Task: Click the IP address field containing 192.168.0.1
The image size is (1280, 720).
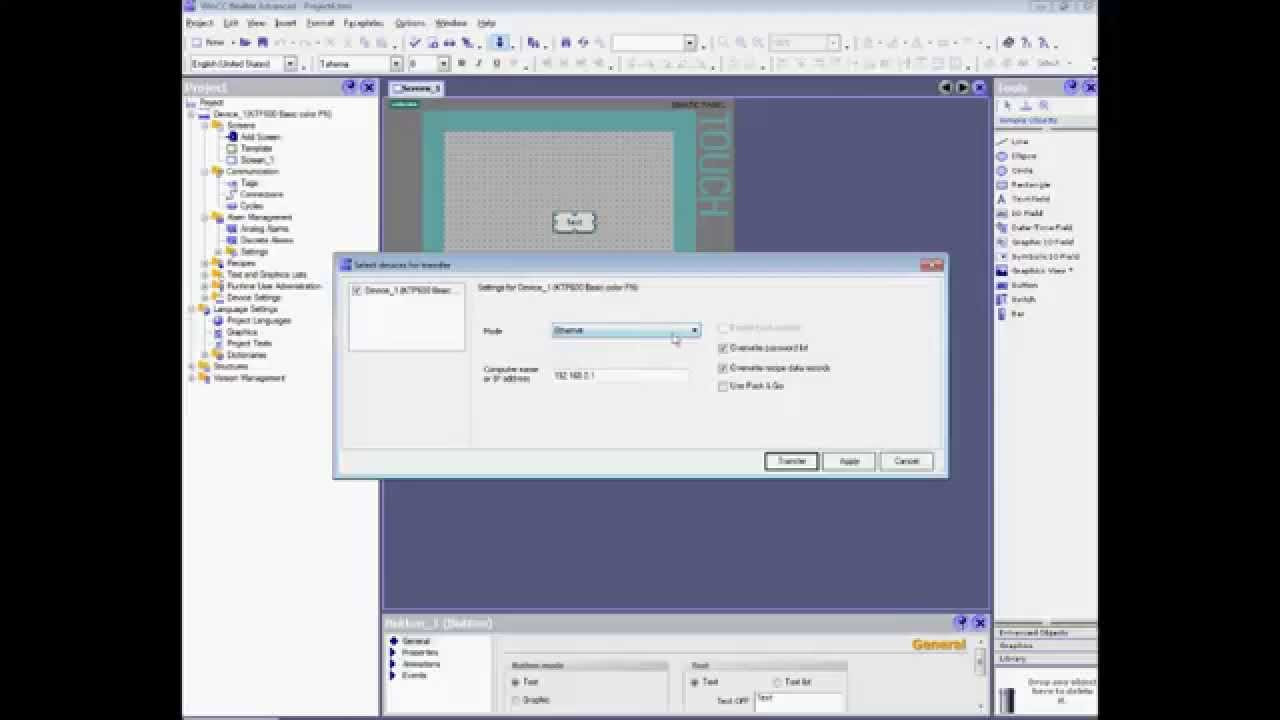Action: click(x=620, y=377)
